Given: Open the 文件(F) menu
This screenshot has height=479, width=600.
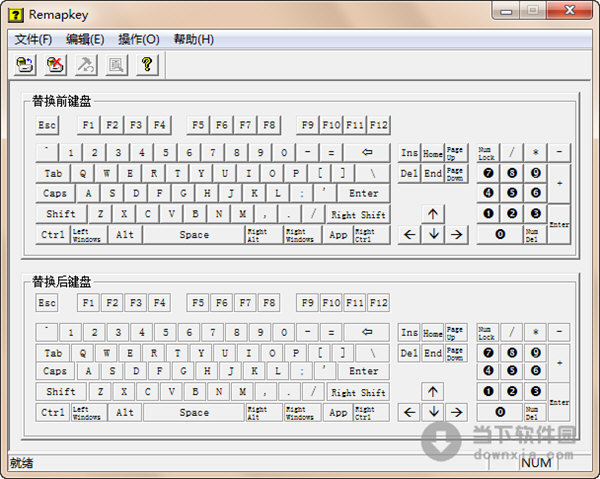Looking at the screenshot, I should [x=33, y=39].
